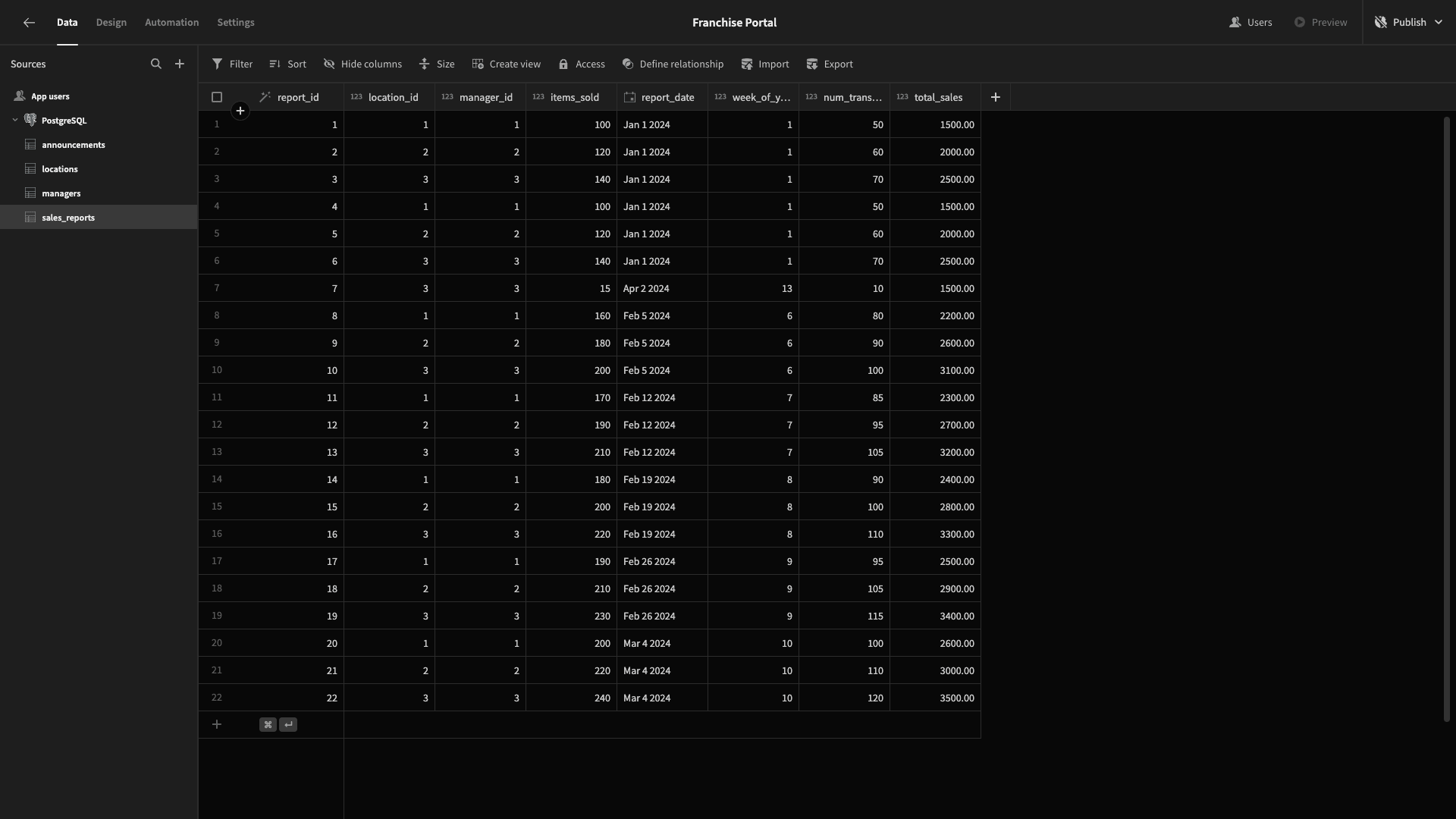
Task: Switch to the Design tab
Action: 111,23
